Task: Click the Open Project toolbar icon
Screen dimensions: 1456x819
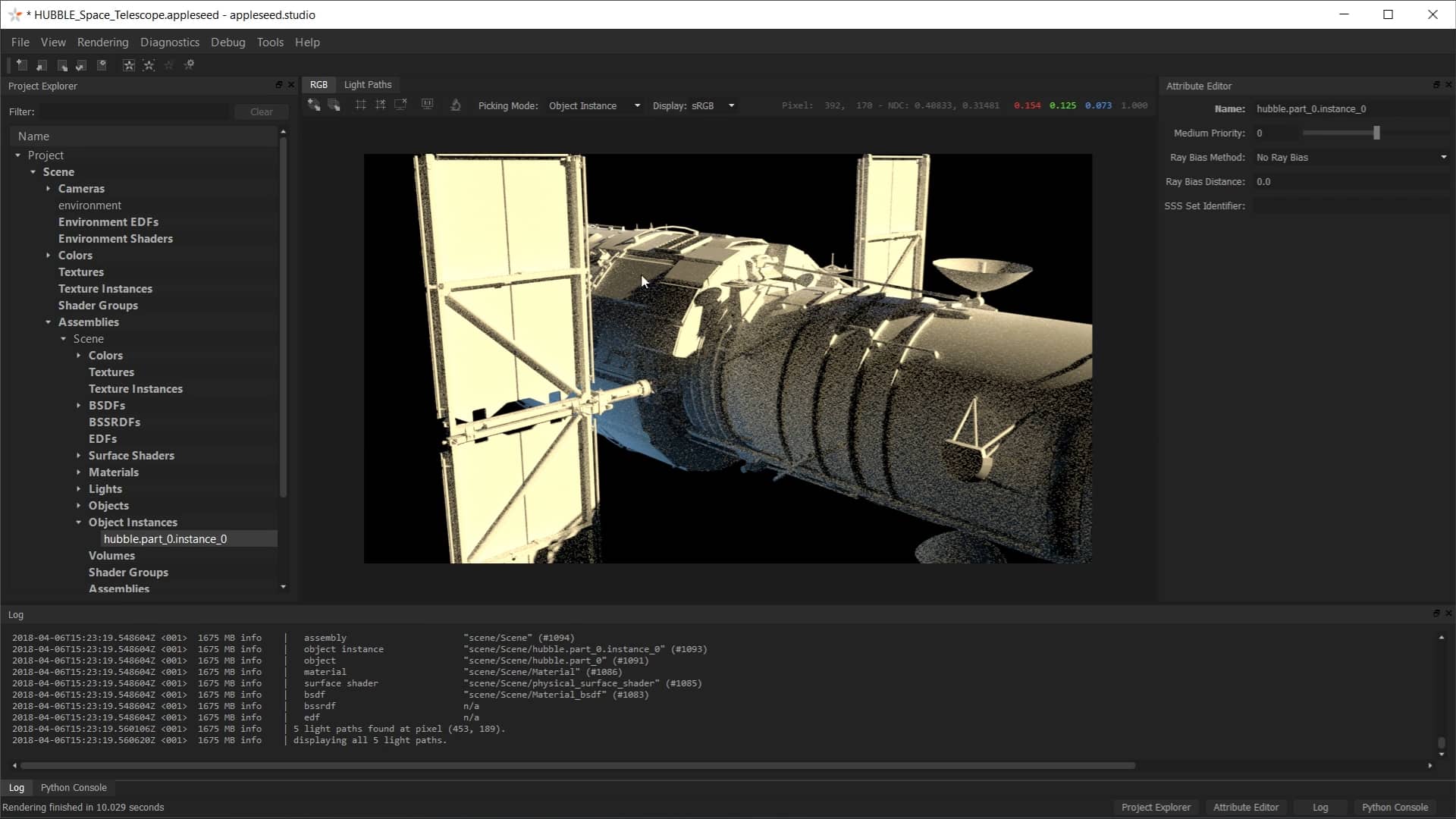Action: 42,65
